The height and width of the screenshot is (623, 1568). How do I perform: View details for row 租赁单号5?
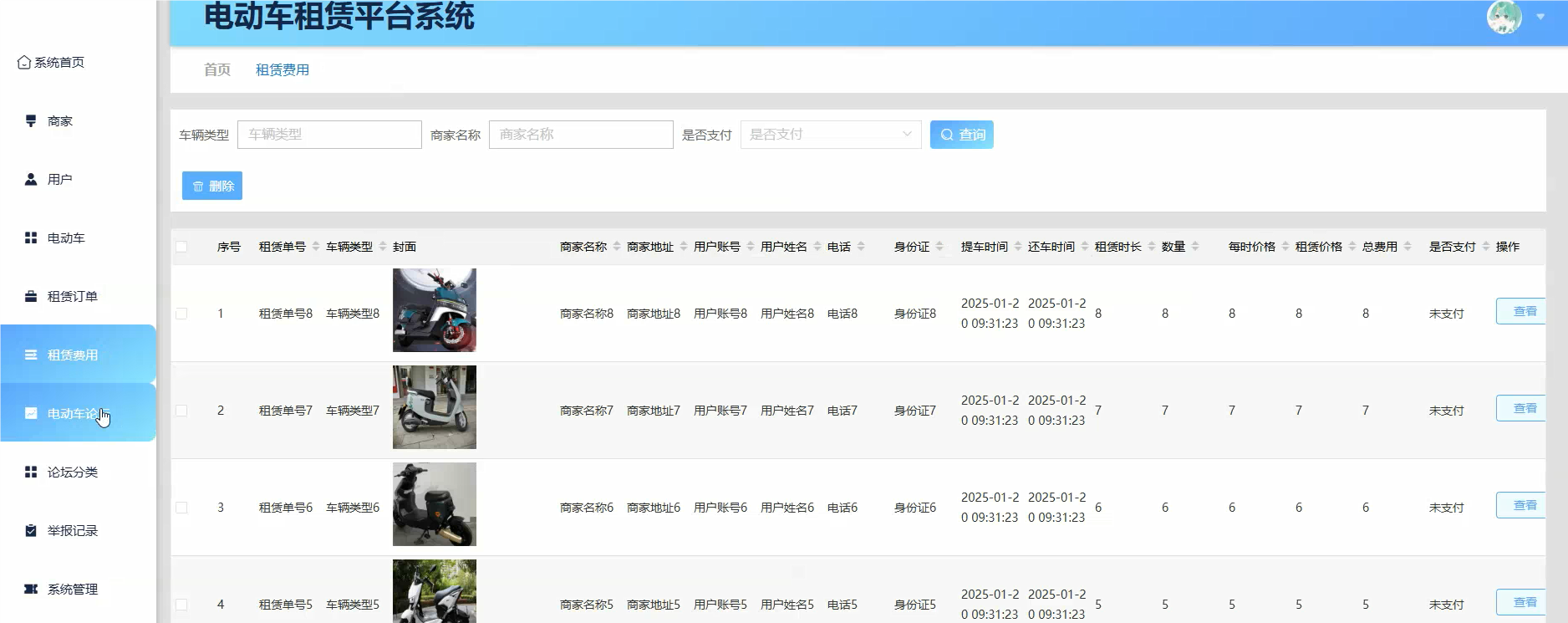1520,602
